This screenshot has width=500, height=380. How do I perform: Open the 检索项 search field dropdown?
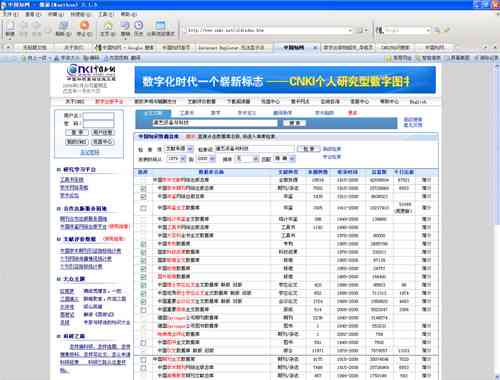click(x=190, y=149)
